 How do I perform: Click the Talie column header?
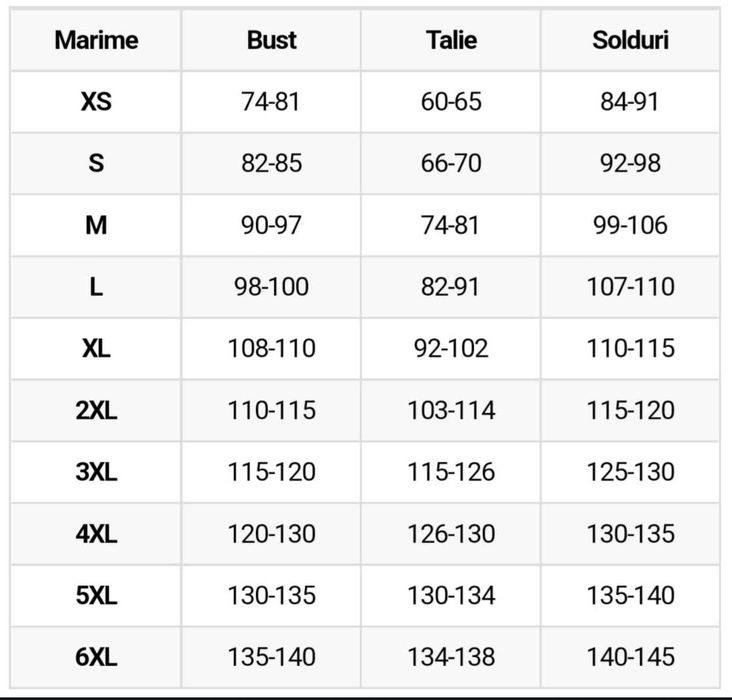(x=451, y=41)
